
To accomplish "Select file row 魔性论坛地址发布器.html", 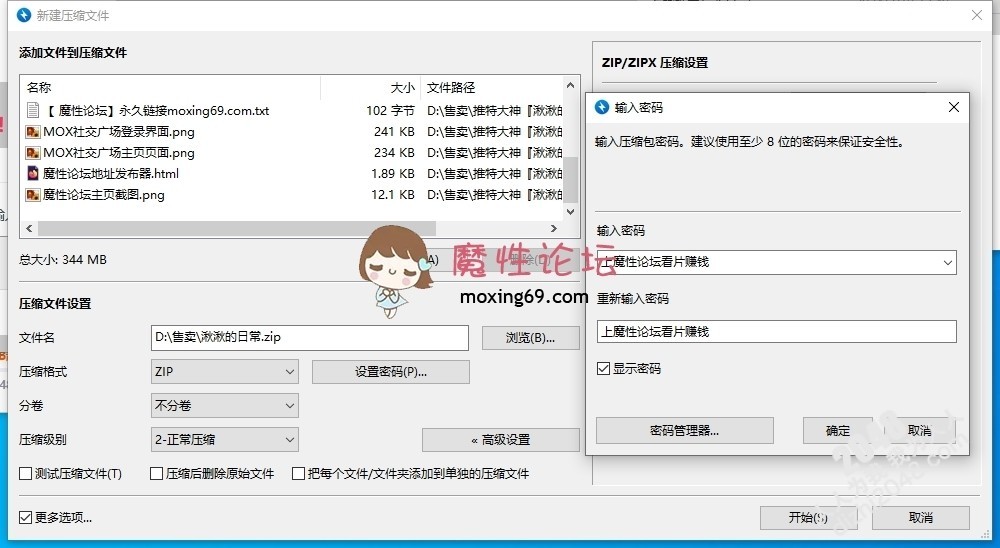I will [x=293, y=174].
